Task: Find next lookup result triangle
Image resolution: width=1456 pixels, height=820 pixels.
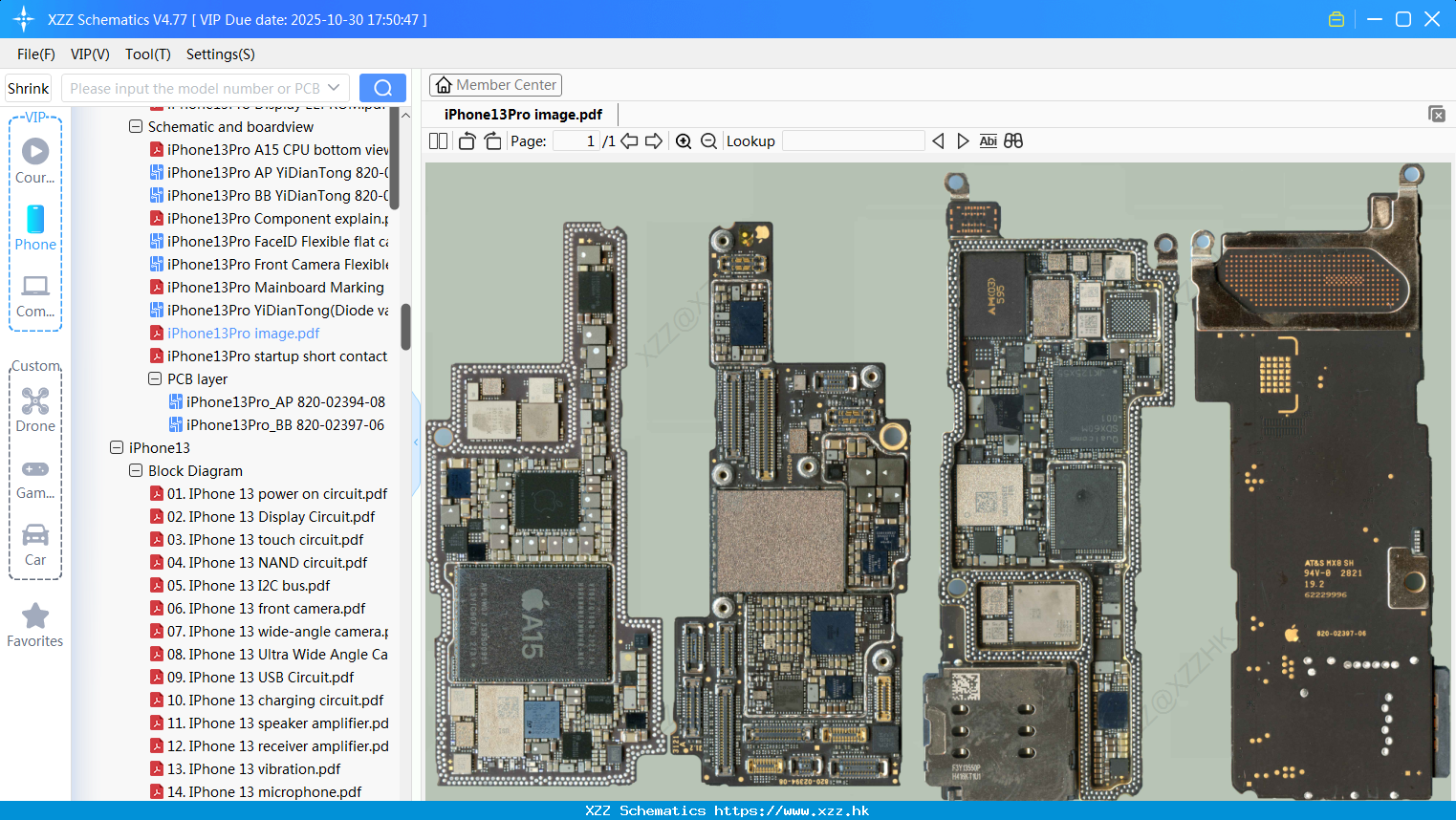Action: pyautogui.click(x=963, y=141)
